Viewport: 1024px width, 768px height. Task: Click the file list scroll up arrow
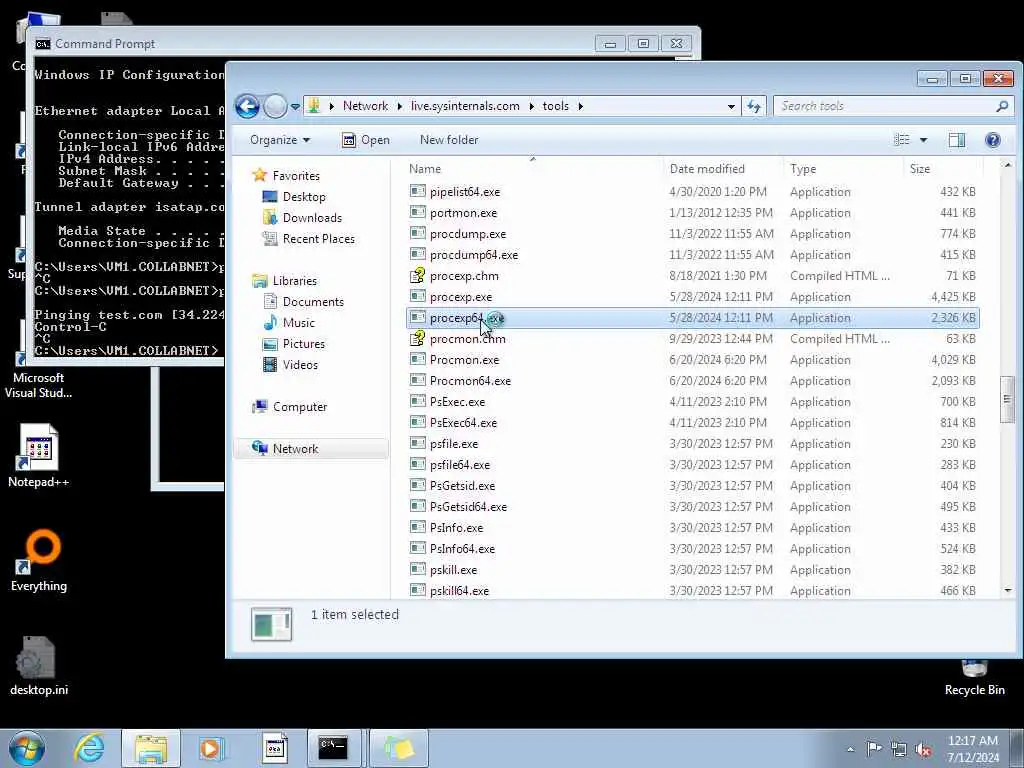coord(1008,165)
